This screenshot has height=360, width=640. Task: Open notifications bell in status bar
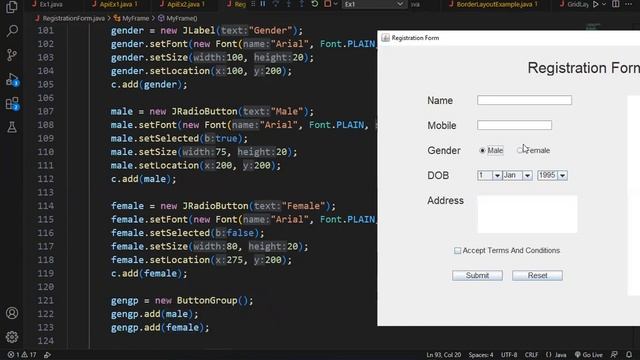tap(629, 355)
